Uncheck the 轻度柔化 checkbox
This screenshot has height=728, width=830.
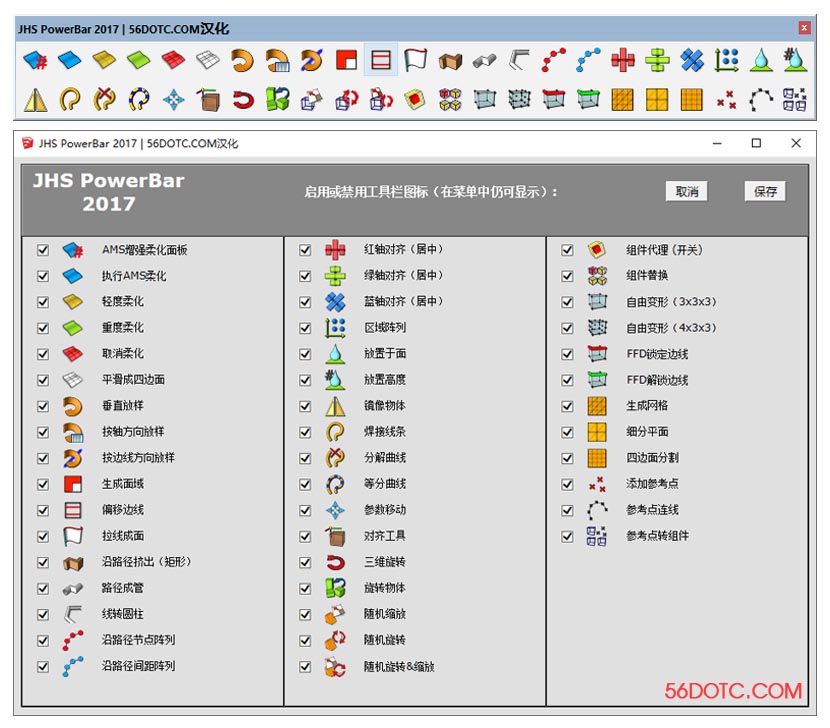click(x=43, y=302)
